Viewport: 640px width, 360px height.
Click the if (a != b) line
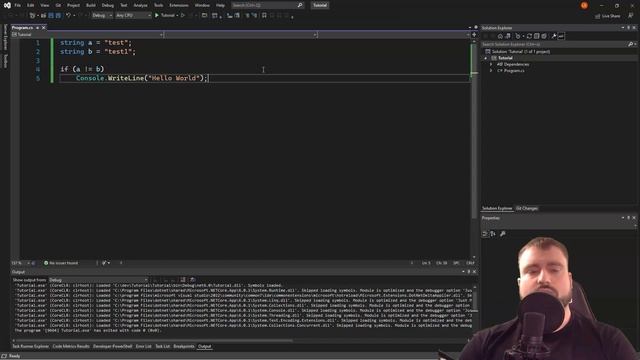[82, 69]
